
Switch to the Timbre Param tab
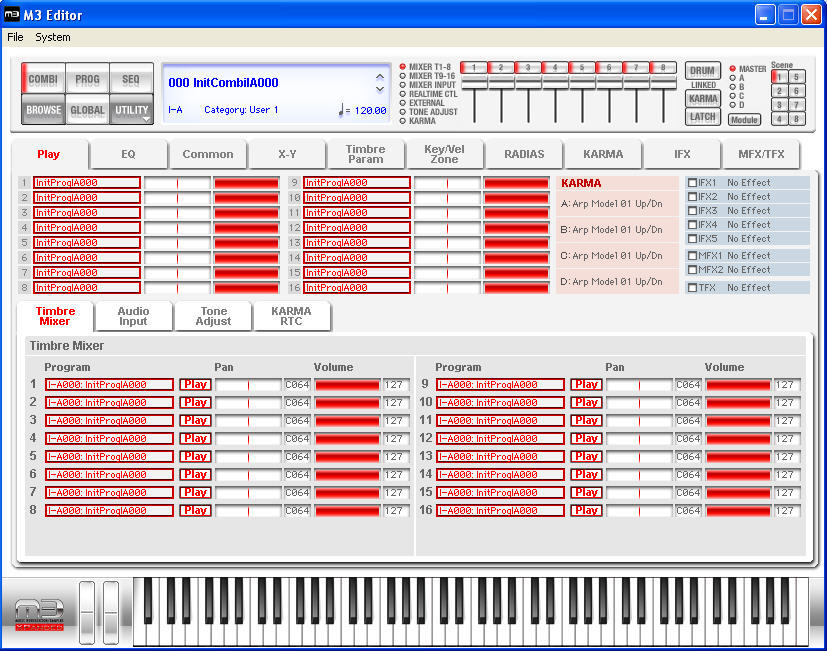click(x=366, y=154)
